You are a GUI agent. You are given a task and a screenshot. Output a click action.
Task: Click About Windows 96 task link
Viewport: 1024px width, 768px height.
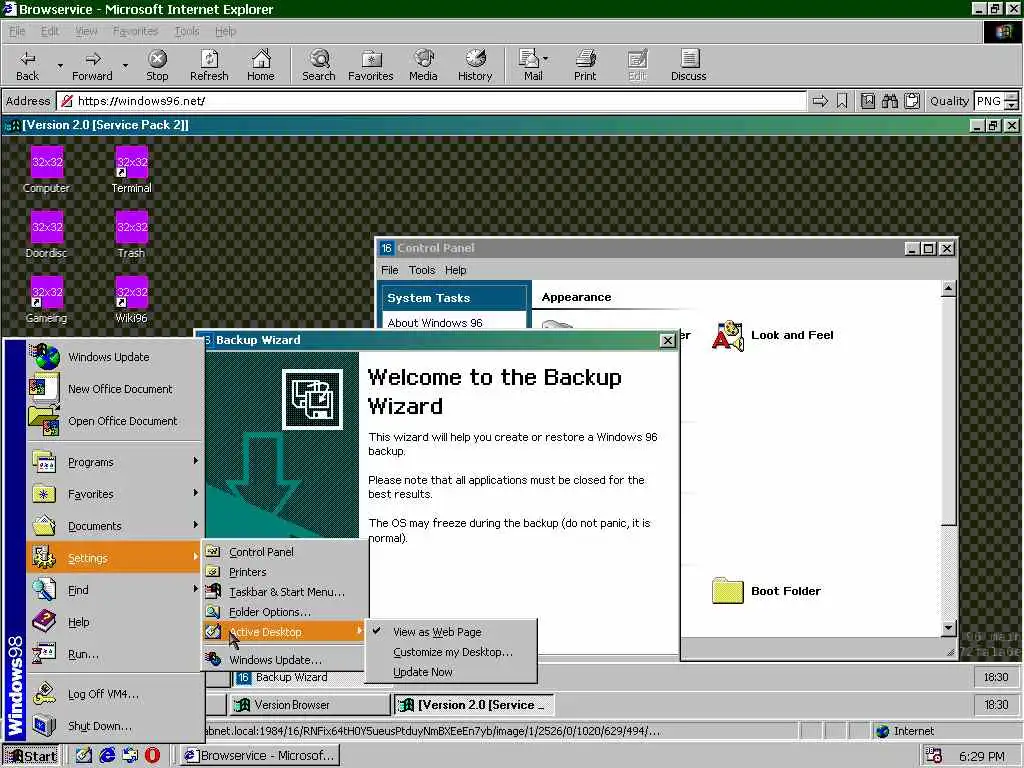click(435, 323)
